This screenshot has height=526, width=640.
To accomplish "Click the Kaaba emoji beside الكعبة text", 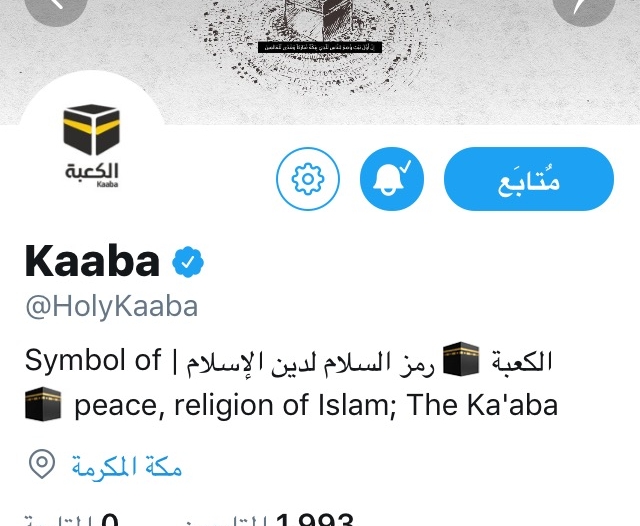I will point(461,359).
